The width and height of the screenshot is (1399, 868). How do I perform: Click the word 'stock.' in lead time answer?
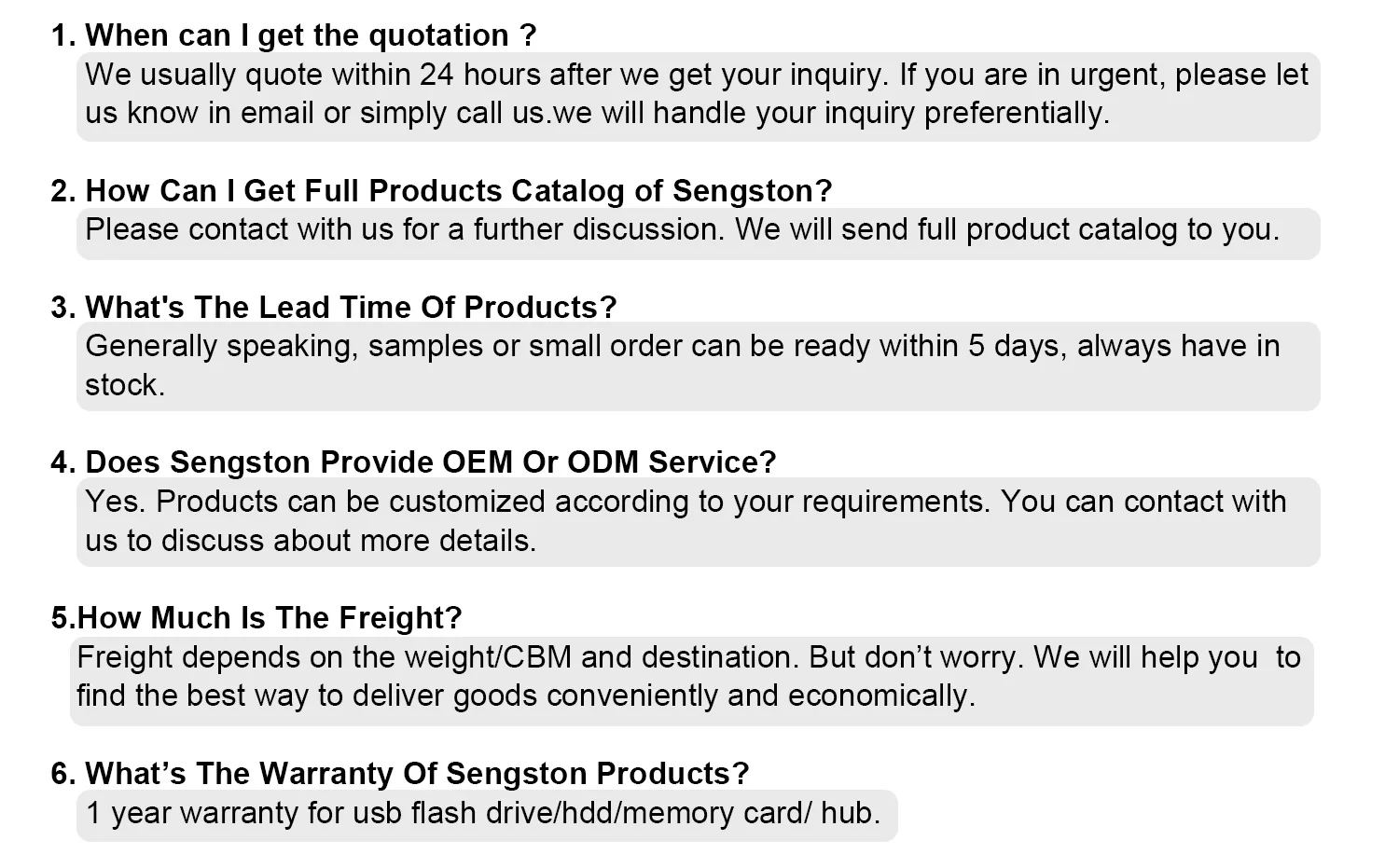(x=125, y=385)
